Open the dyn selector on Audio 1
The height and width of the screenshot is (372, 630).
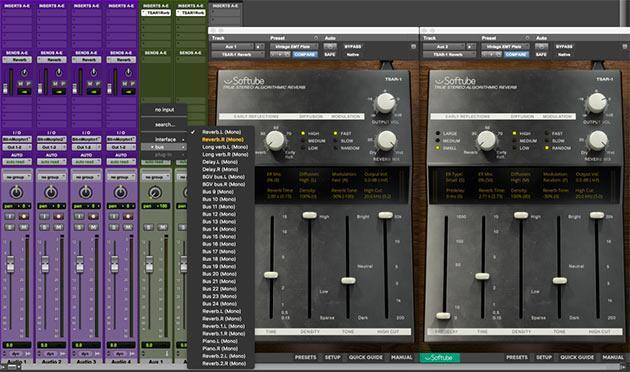pyautogui.click(x=17, y=354)
